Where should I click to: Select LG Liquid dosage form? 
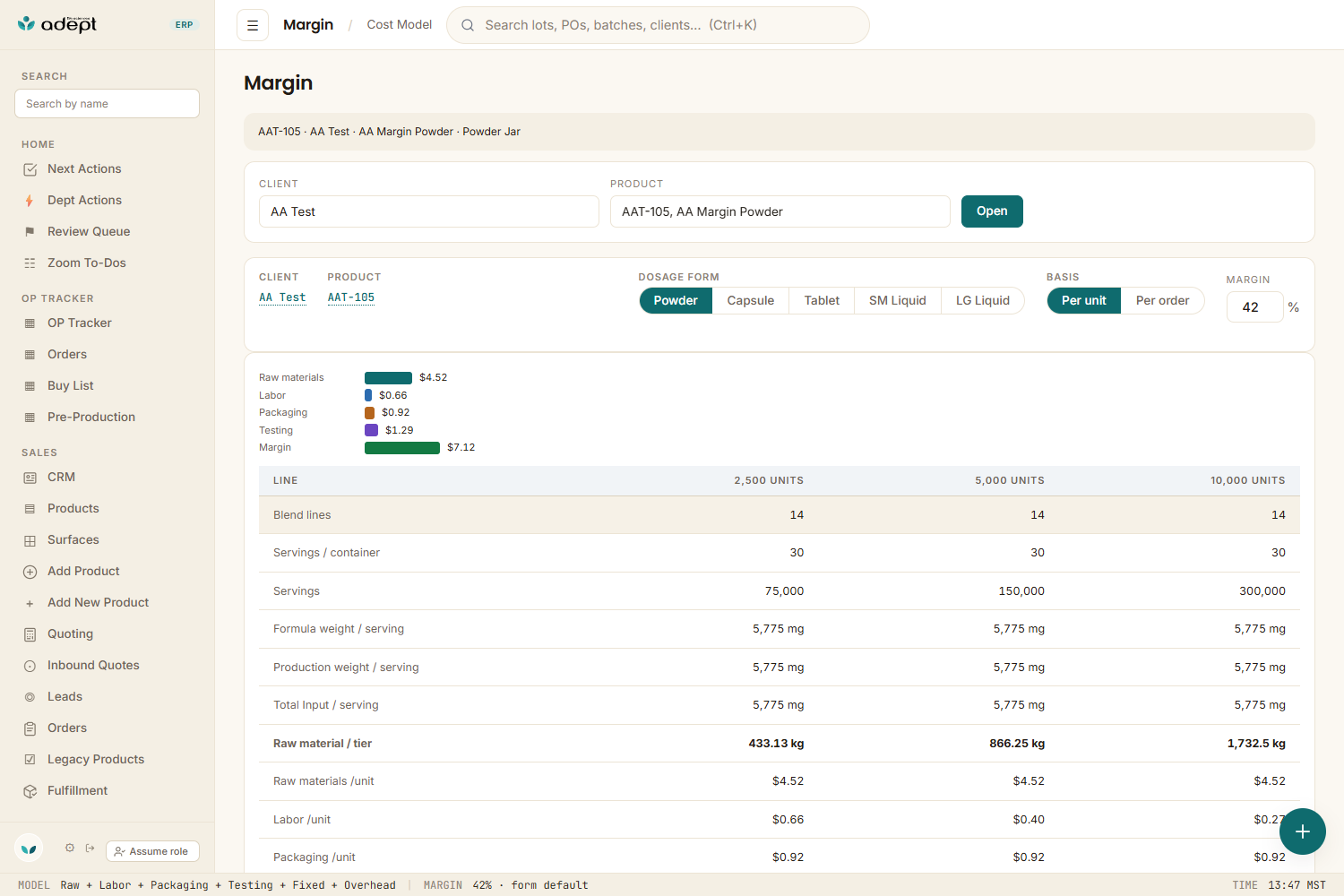click(982, 300)
